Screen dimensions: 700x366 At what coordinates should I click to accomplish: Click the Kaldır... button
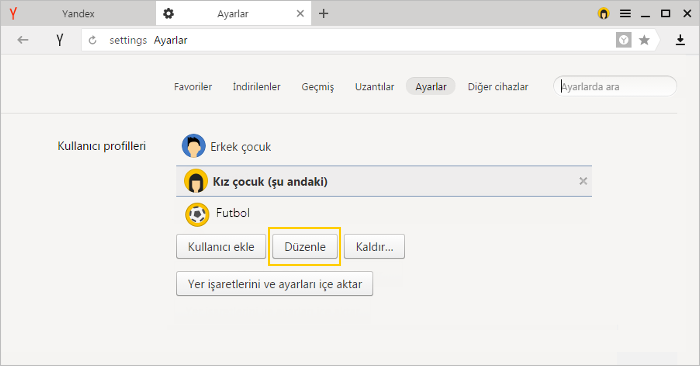[374, 246]
